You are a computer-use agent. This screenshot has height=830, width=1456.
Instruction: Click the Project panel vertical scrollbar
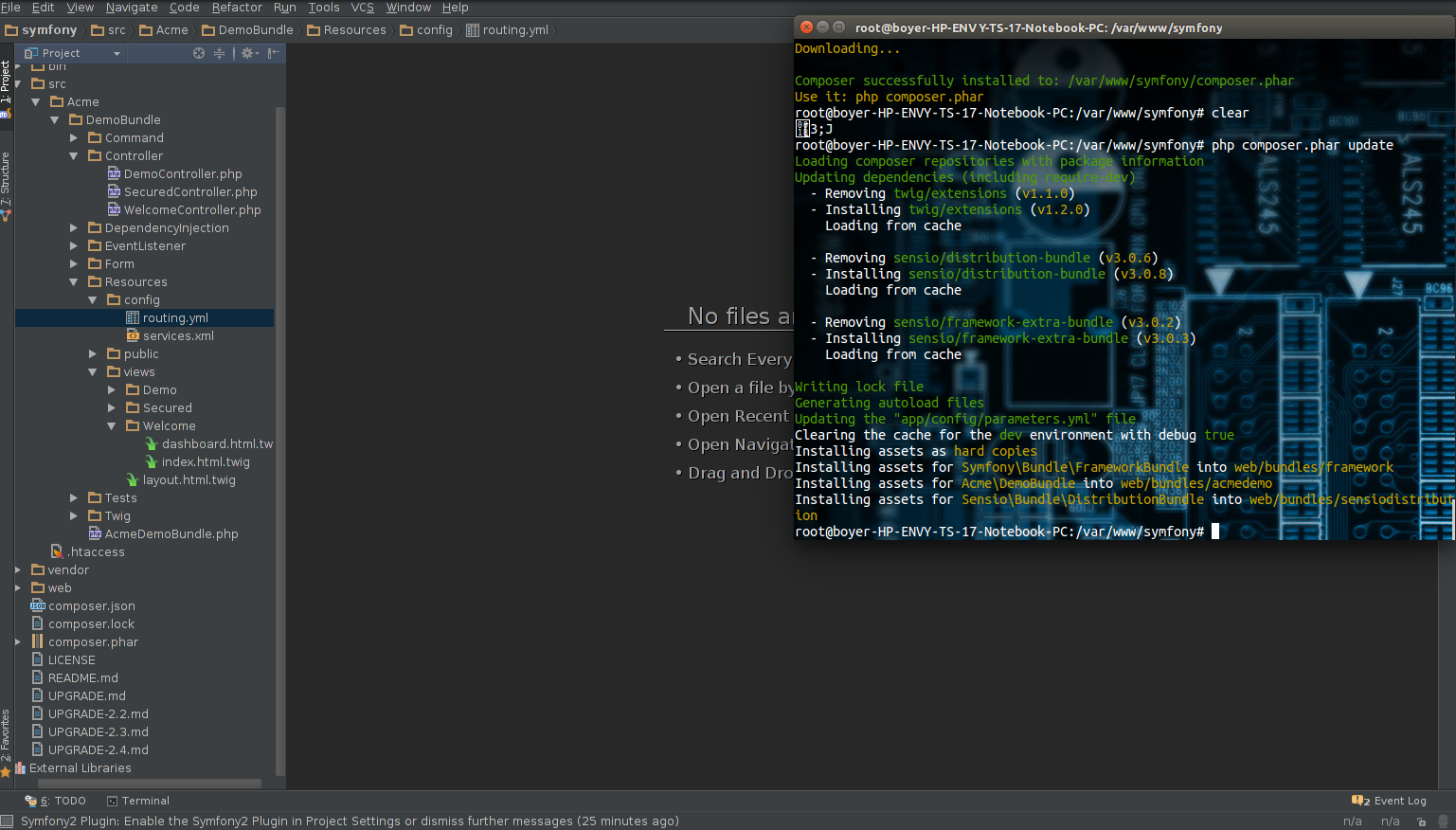coord(280,441)
